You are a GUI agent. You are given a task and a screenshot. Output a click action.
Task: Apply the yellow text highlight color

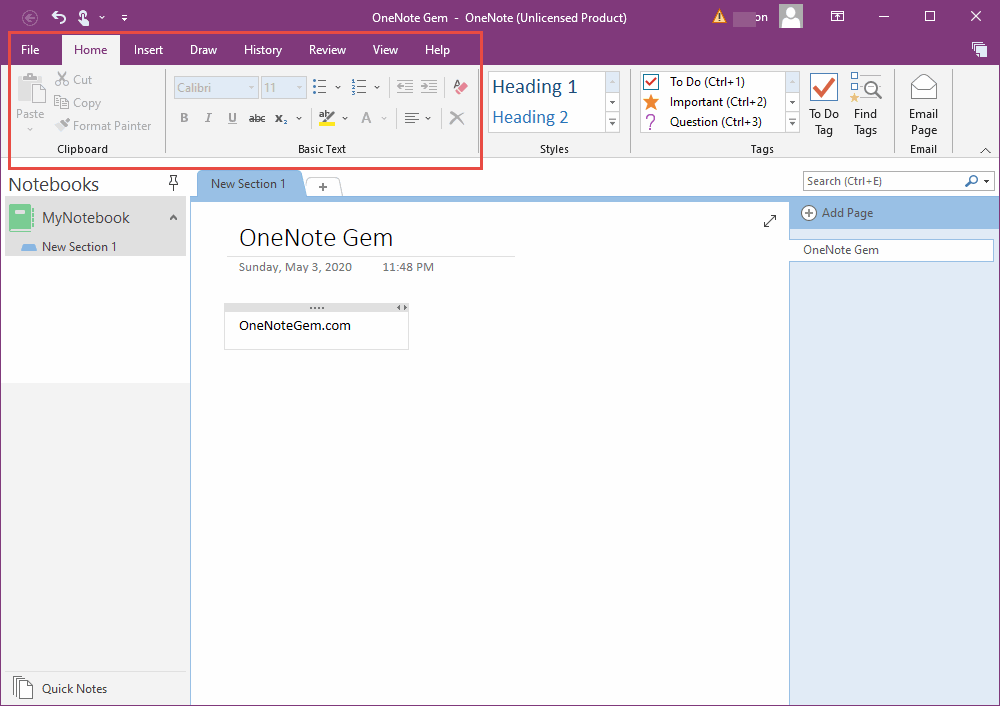pos(327,118)
